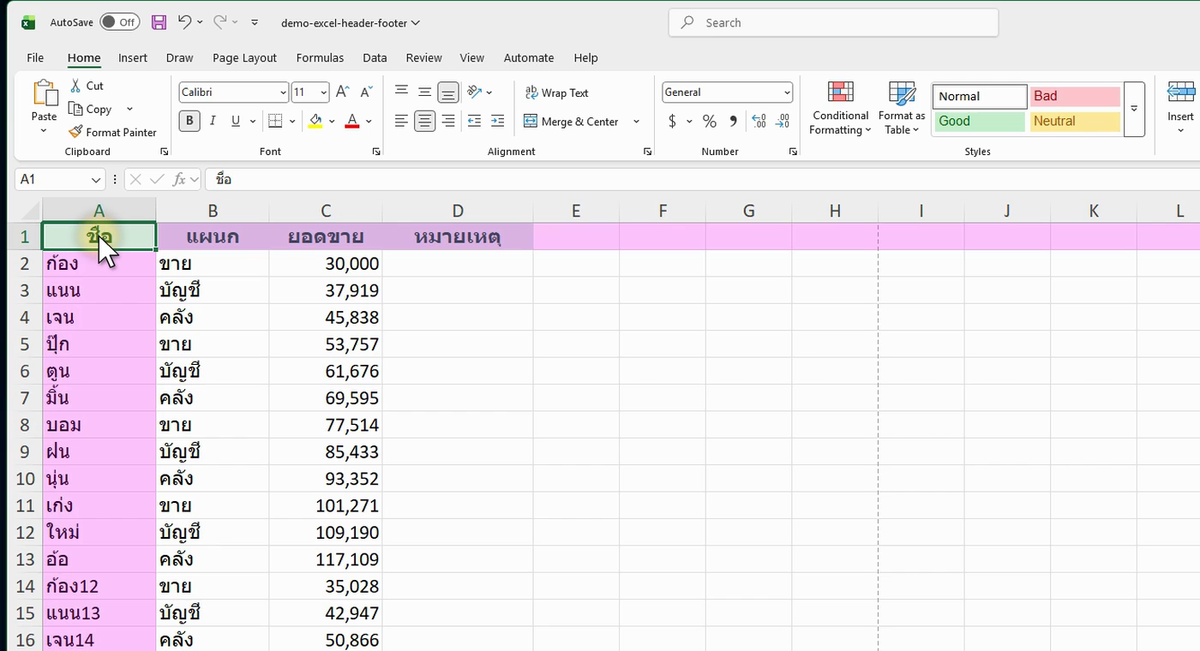Image resolution: width=1200 pixels, height=651 pixels.
Task: Click the Orientation text angle icon
Action: click(x=475, y=92)
